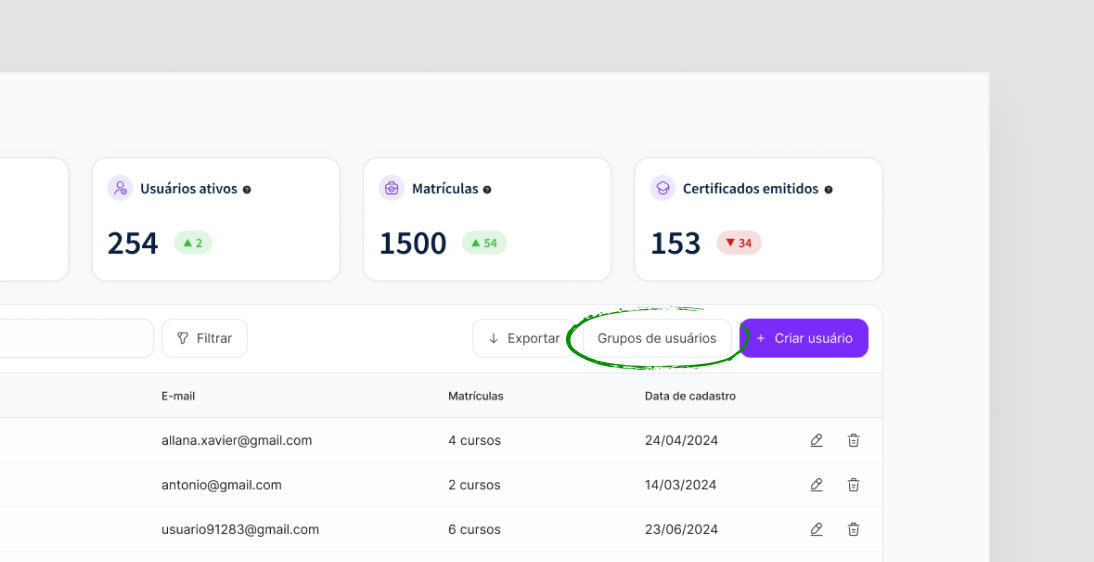This screenshot has width=1094, height=562.
Task: Click the 1500 matrículas value
Action: (412, 243)
